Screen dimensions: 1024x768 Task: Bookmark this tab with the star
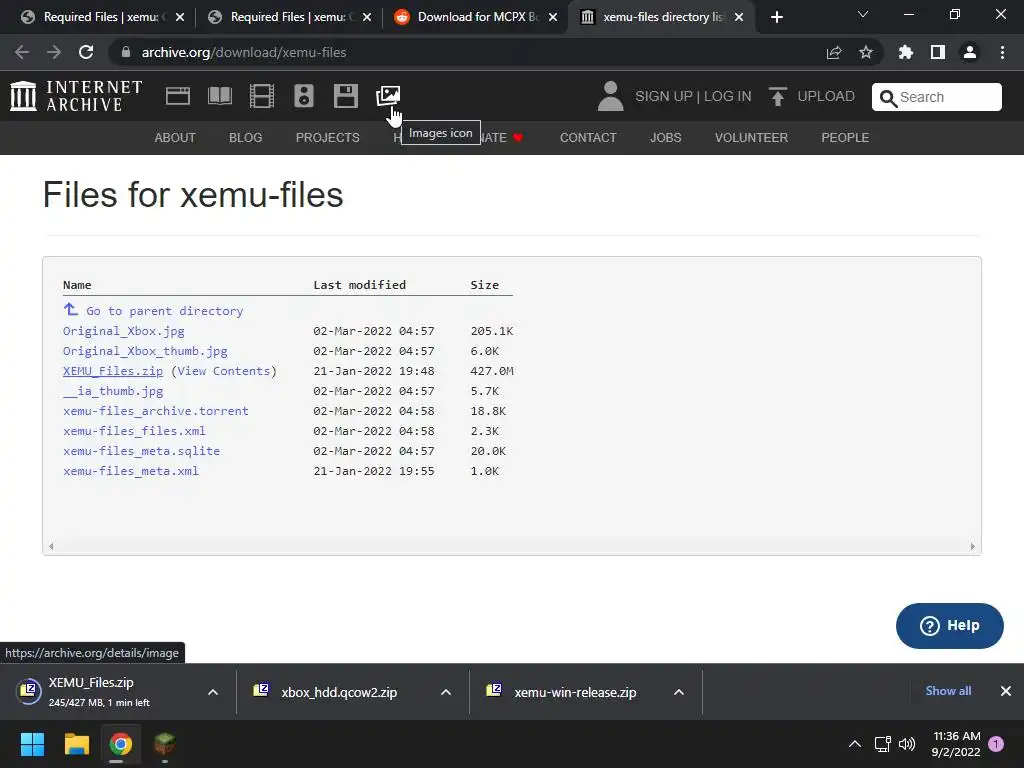(866, 52)
